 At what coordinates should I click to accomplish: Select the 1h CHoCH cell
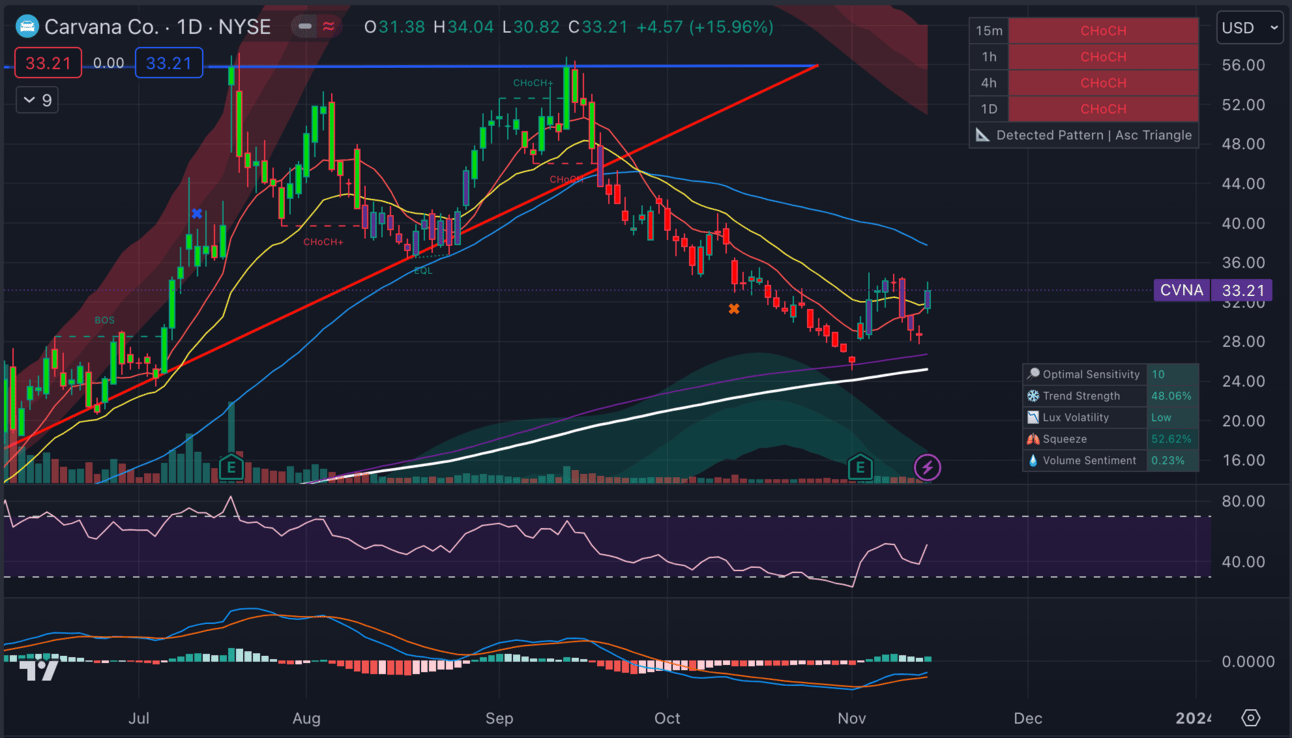tap(1103, 57)
